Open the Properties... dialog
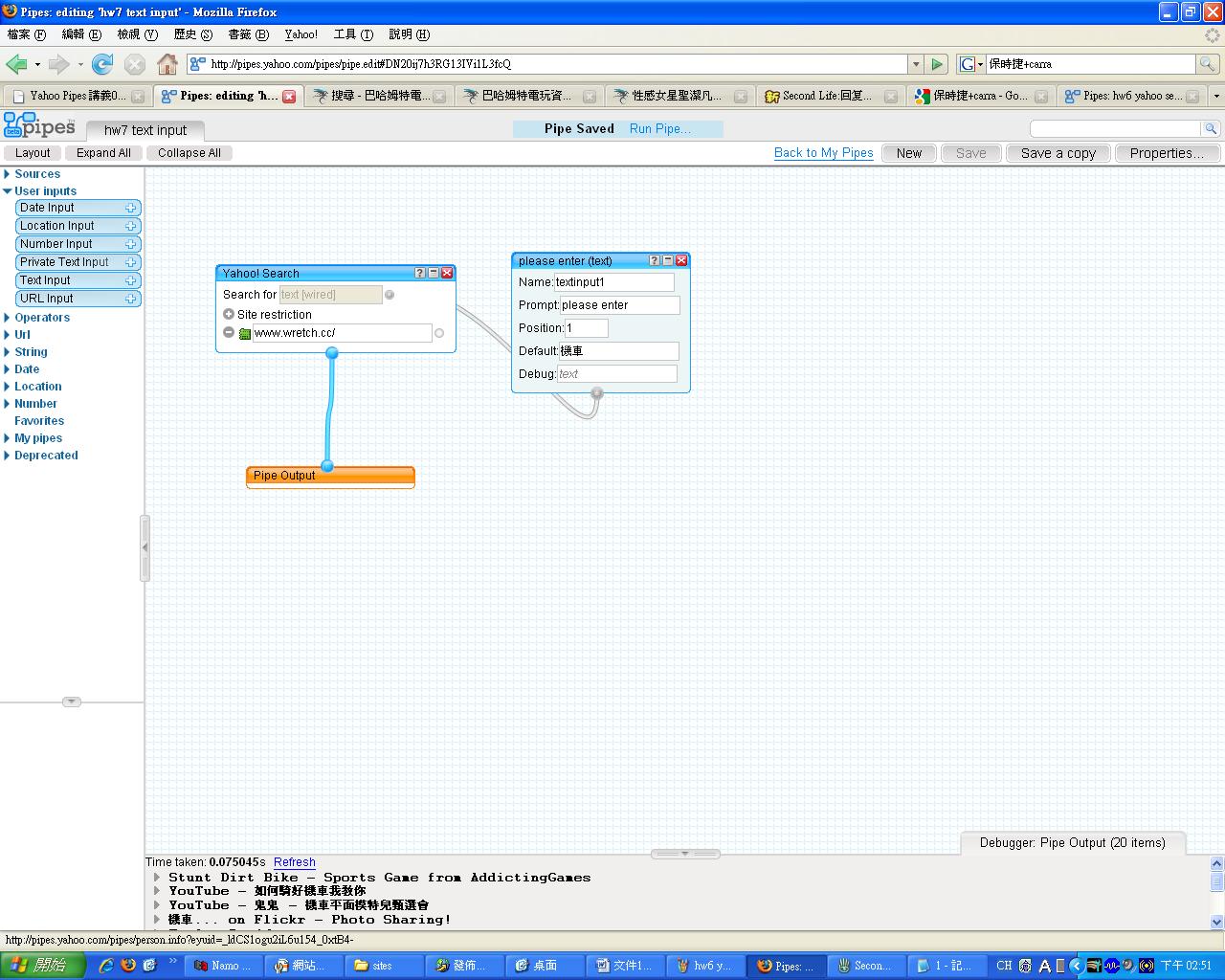1225x980 pixels. coord(1168,153)
